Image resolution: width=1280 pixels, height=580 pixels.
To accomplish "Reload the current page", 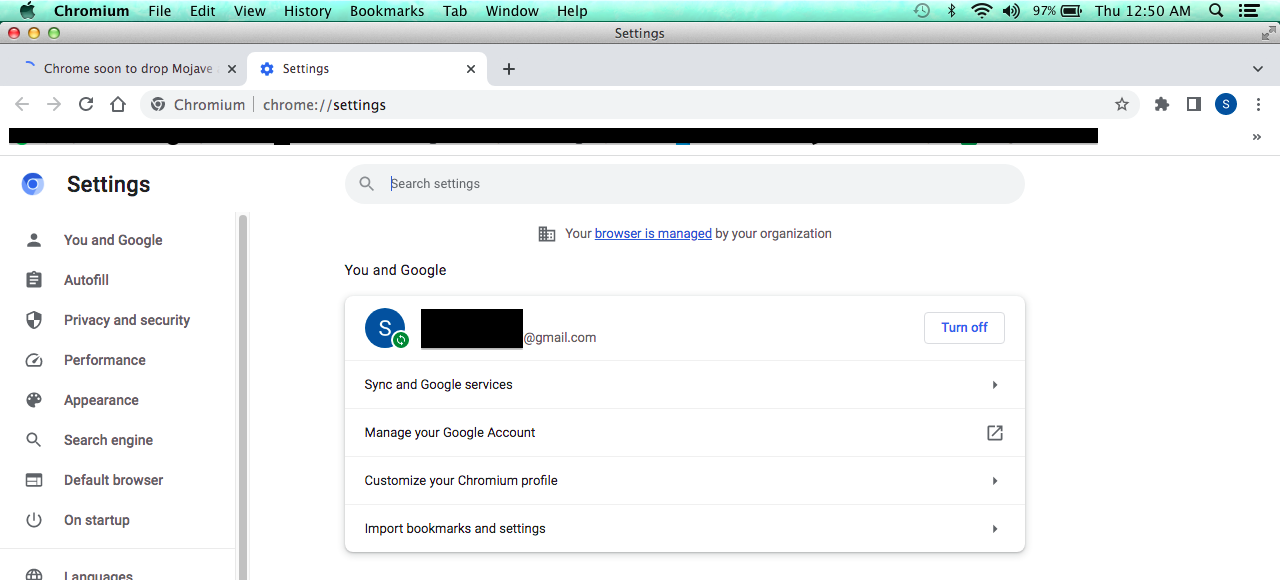I will [86, 104].
